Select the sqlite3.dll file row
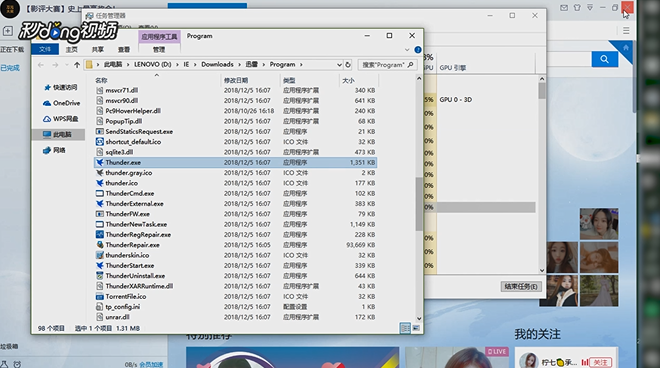This screenshot has height=368, width=660. click(236, 152)
